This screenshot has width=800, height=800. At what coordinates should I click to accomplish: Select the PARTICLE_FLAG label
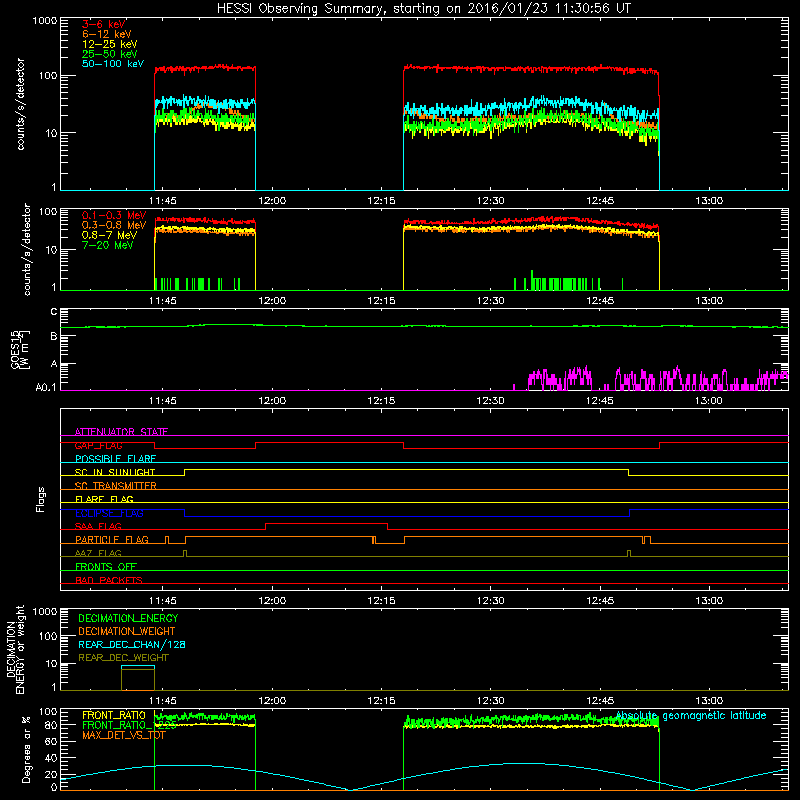pyautogui.click(x=112, y=540)
